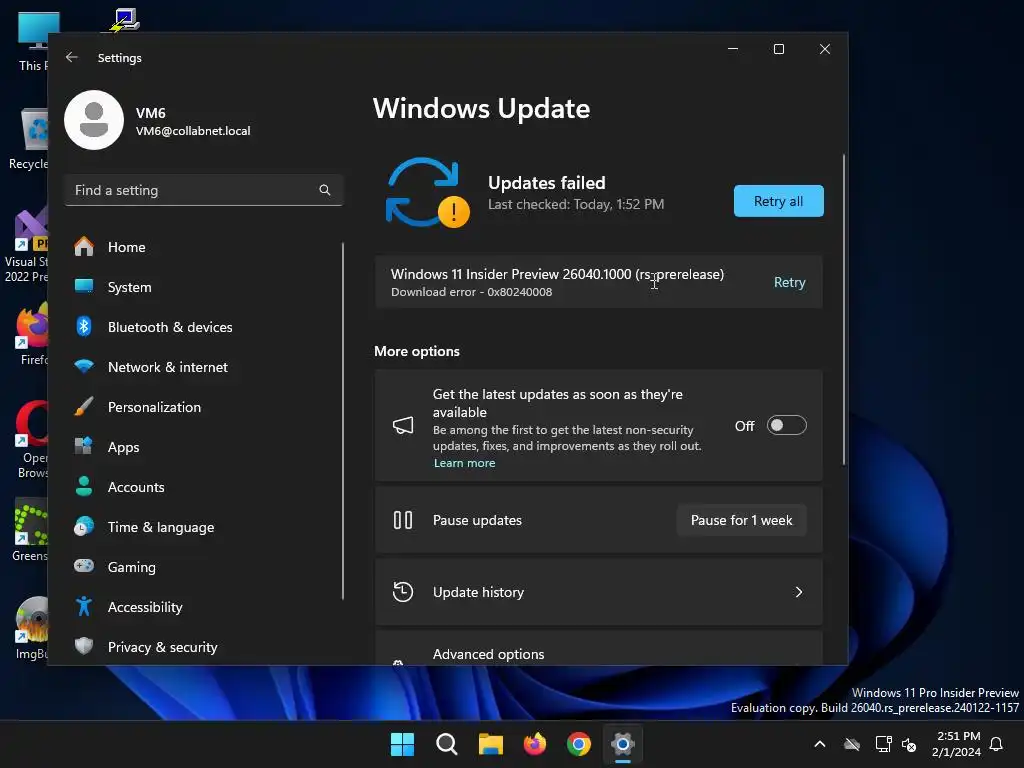The height and width of the screenshot is (768, 1024).
Task: Open Gaming settings page
Action: (x=204, y=567)
